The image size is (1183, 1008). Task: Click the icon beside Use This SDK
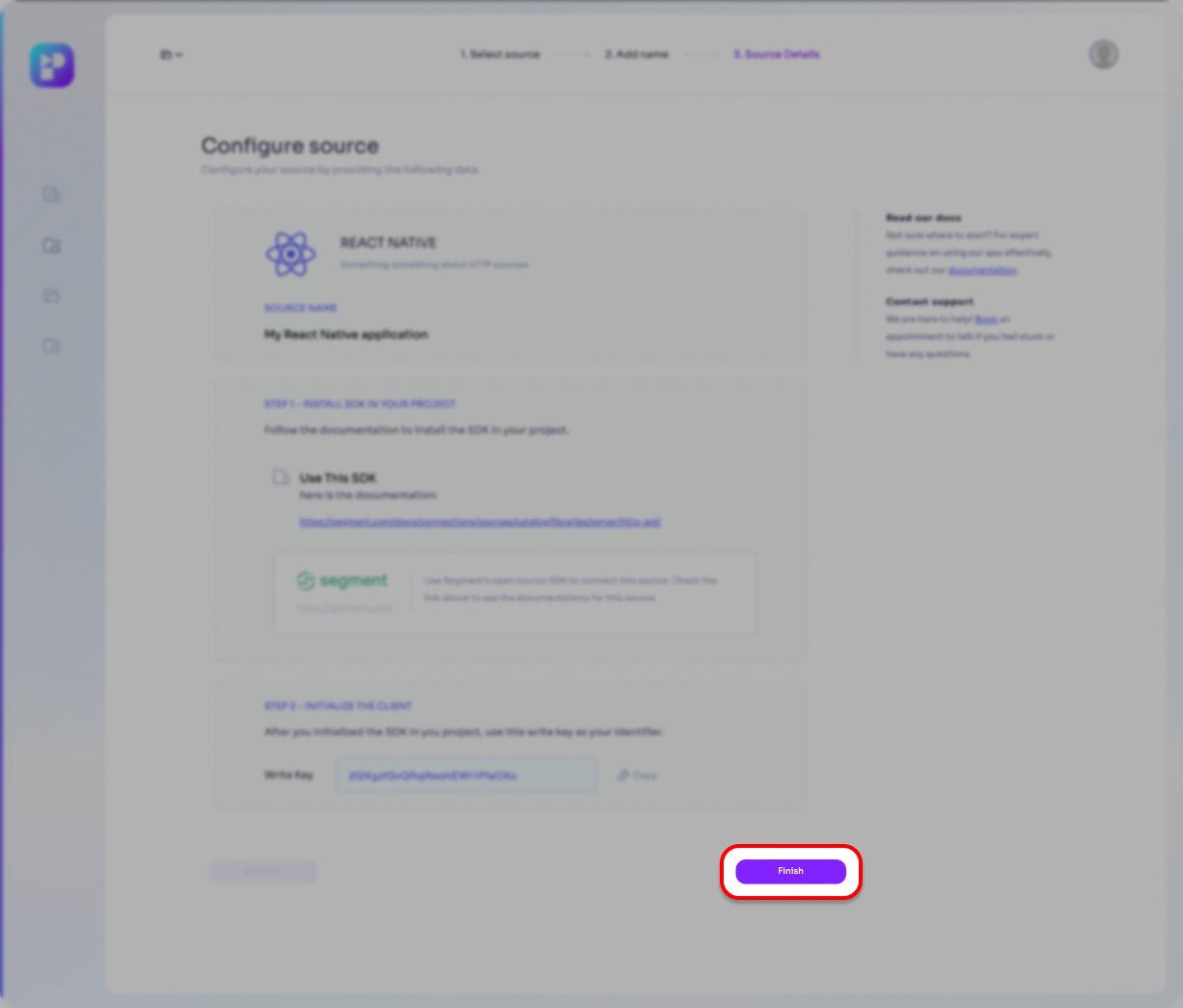coord(281,477)
